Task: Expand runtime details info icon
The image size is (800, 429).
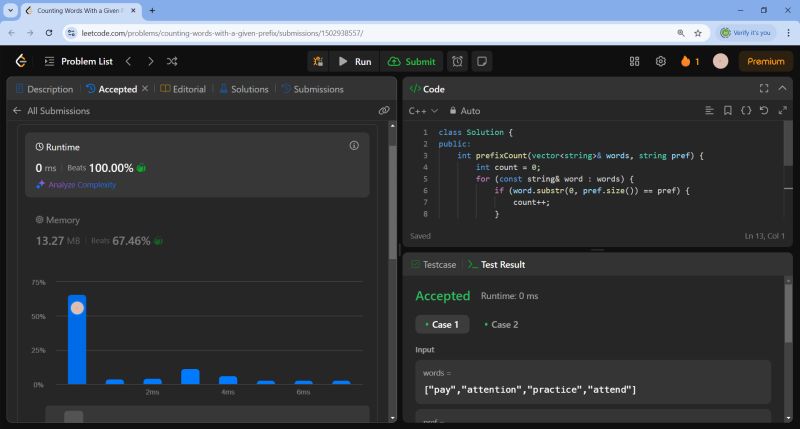Action: [354, 146]
